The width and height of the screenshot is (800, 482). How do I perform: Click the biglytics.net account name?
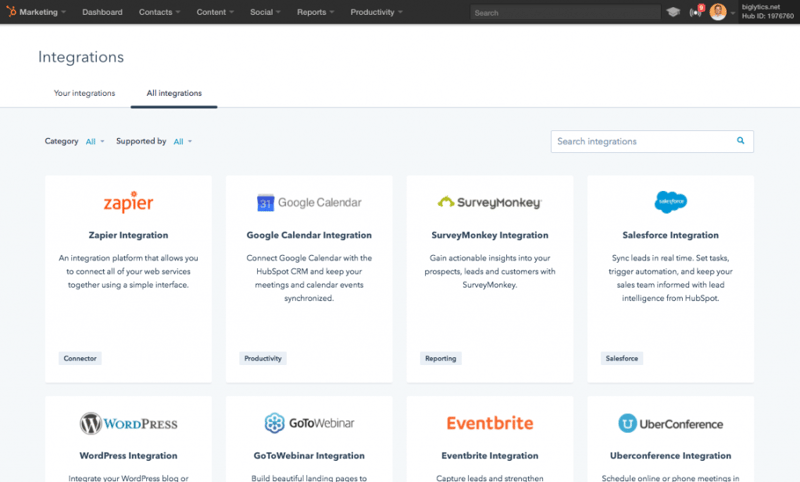pos(761,7)
